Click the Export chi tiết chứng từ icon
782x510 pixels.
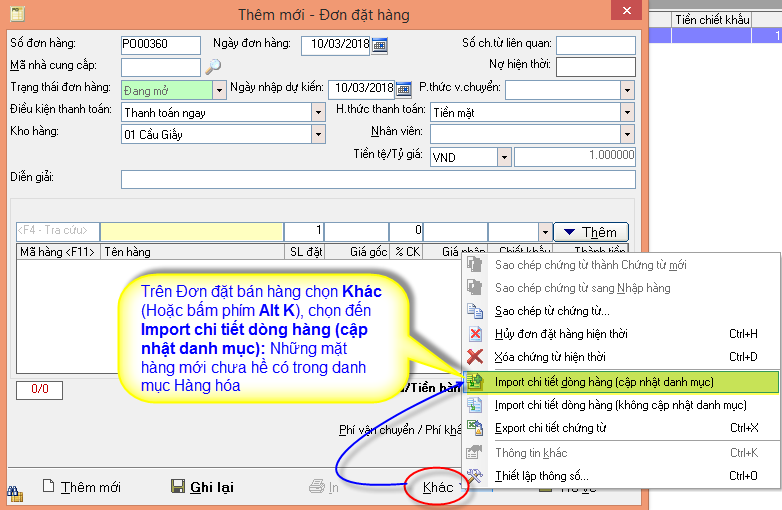click(x=476, y=429)
